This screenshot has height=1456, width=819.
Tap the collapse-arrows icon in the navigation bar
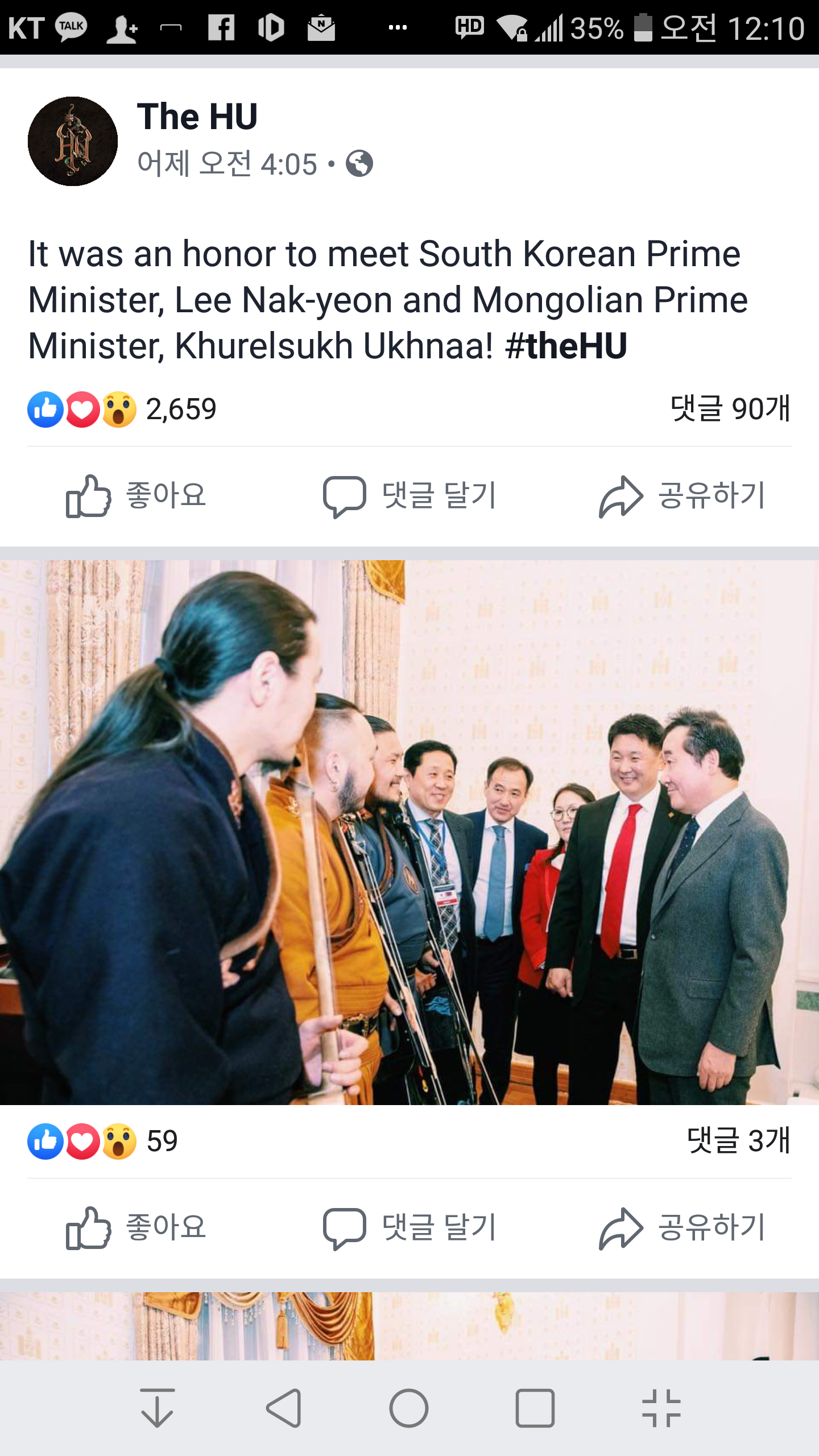661,1408
